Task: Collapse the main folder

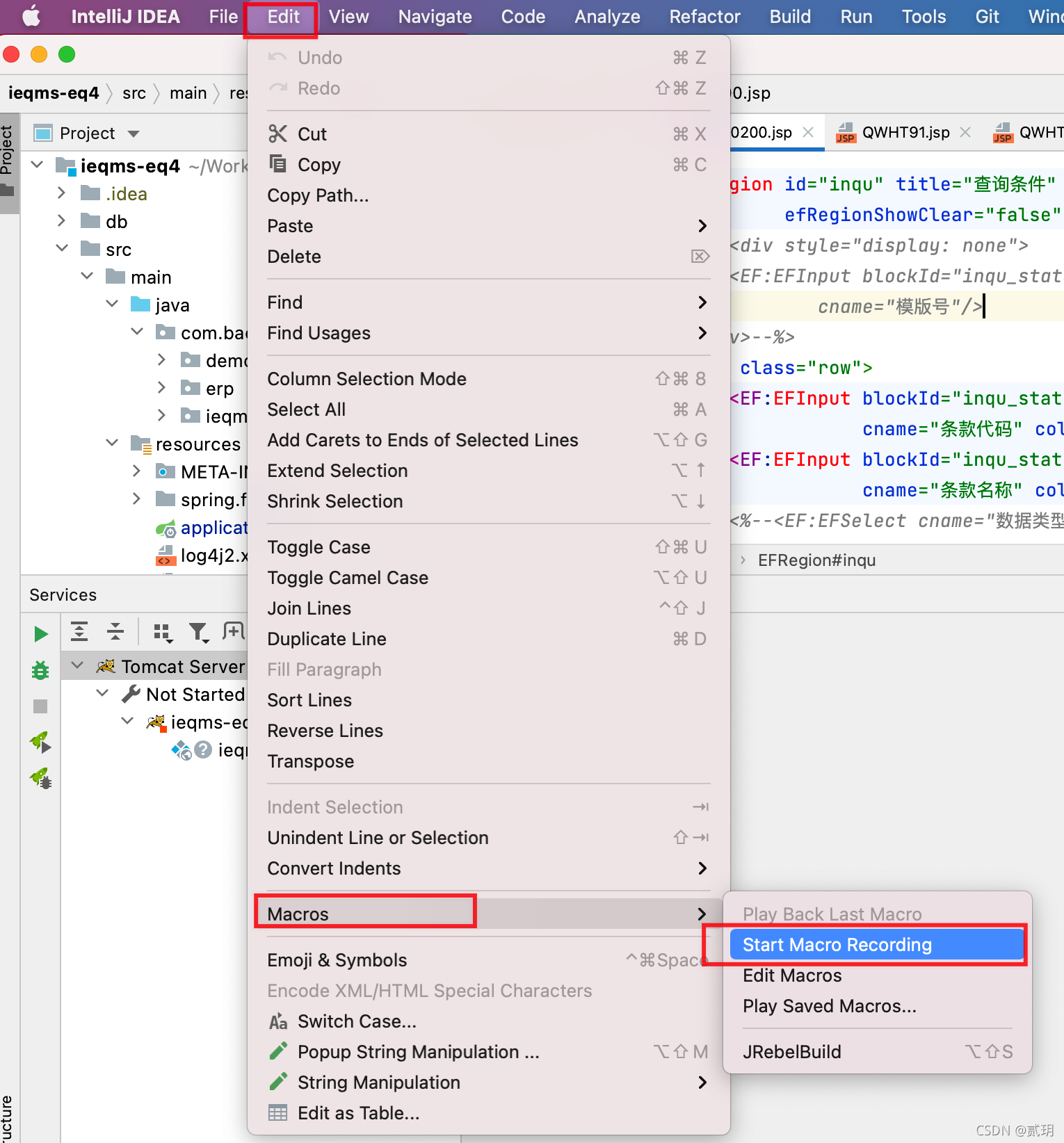Action: [x=87, y=277]
